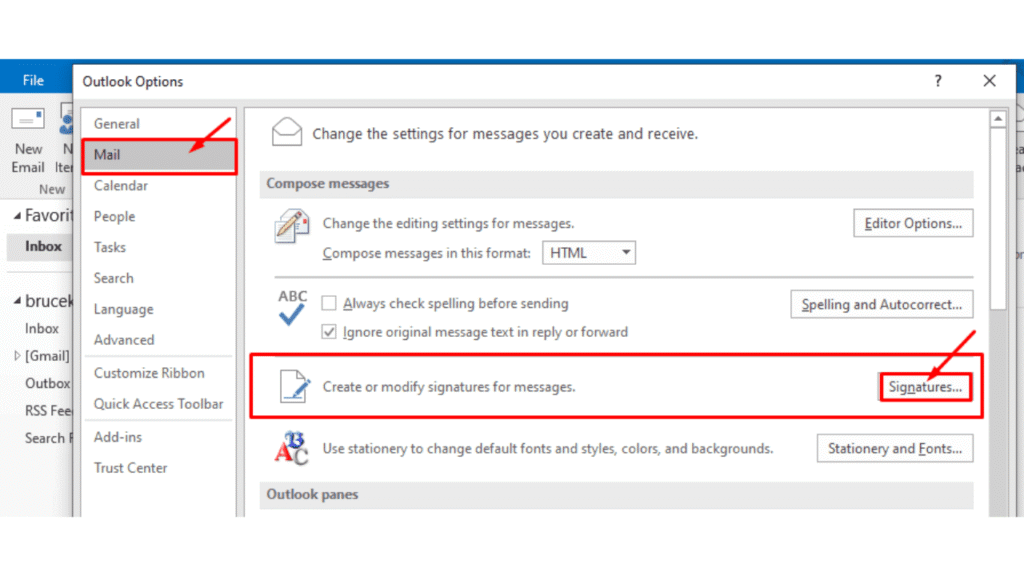Open the RSS Feeds folder
This screenshot has width=1024, height=576.
(48, 411)
